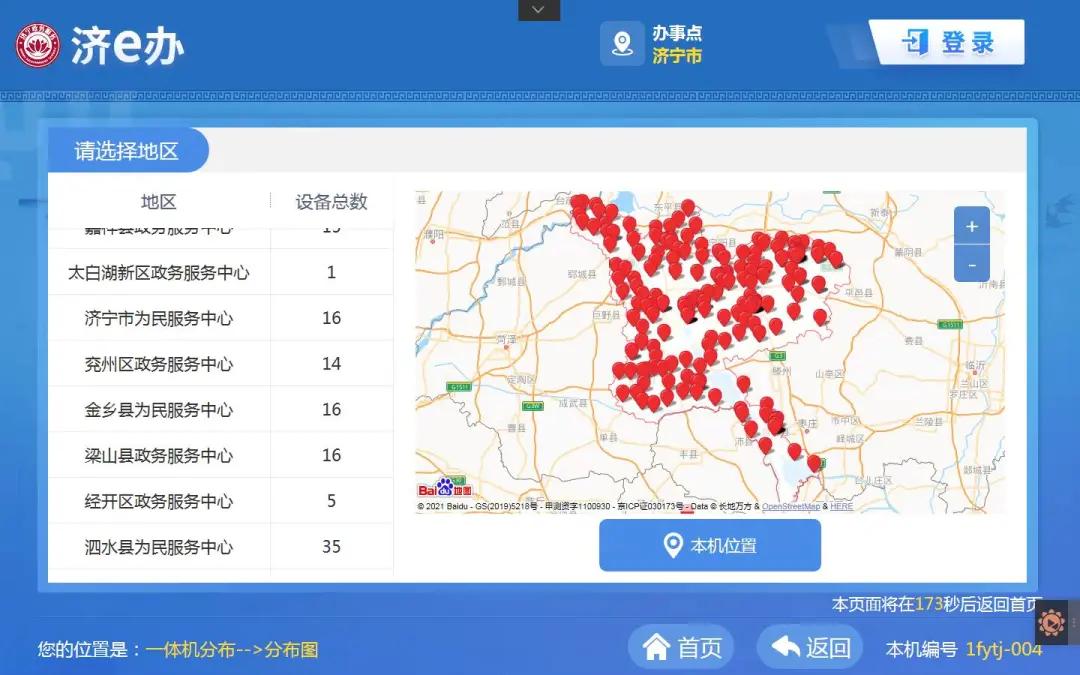1080x675 pixels.
Task: Open the HERE attribution link
Action: pyautogui.click(x=842, y=506)
